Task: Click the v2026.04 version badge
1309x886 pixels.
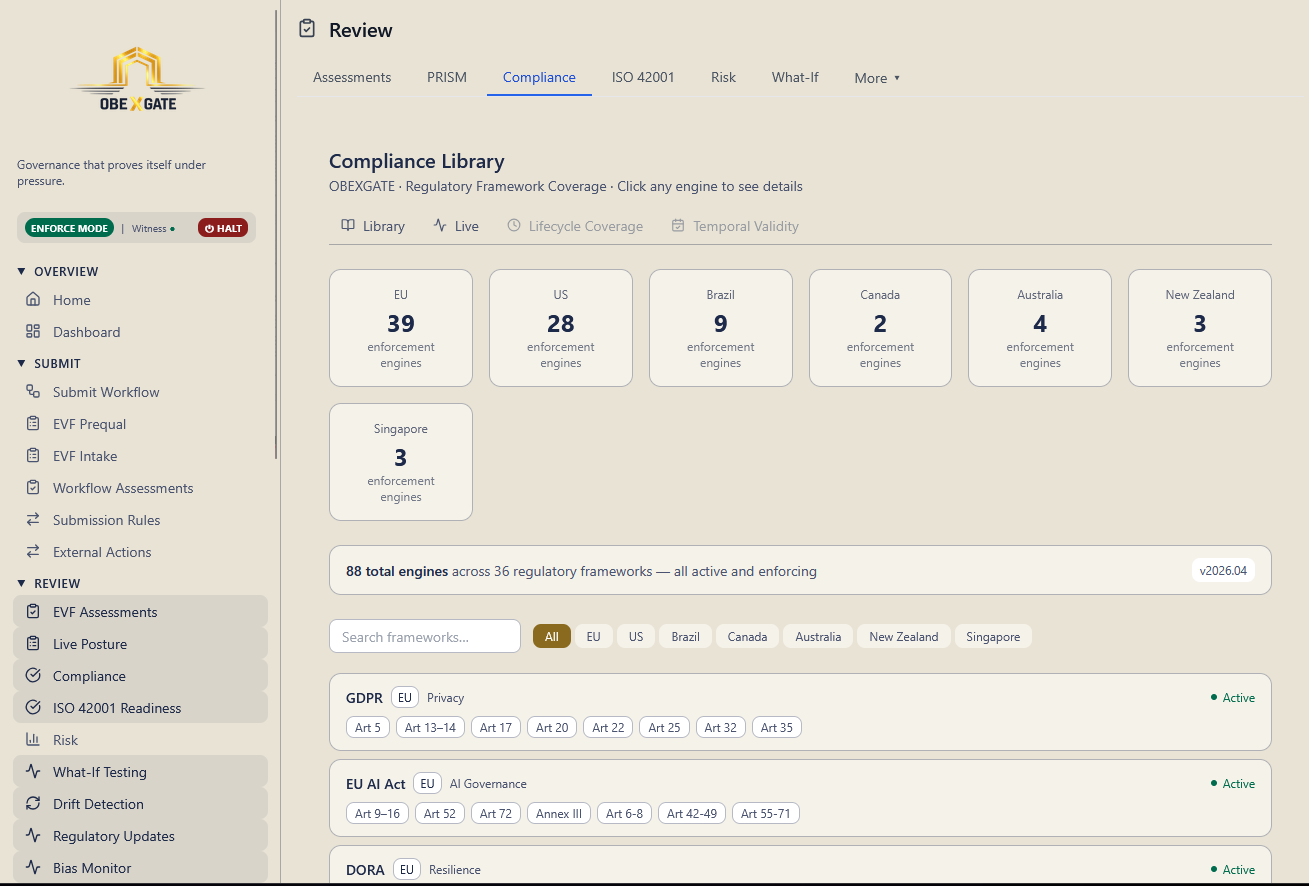Action: tap(1223, 571)
